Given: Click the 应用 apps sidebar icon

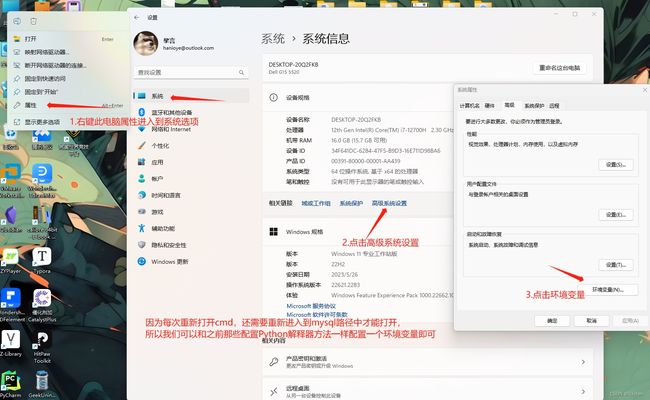Looking at the screenshot, I should pos(142,162).
